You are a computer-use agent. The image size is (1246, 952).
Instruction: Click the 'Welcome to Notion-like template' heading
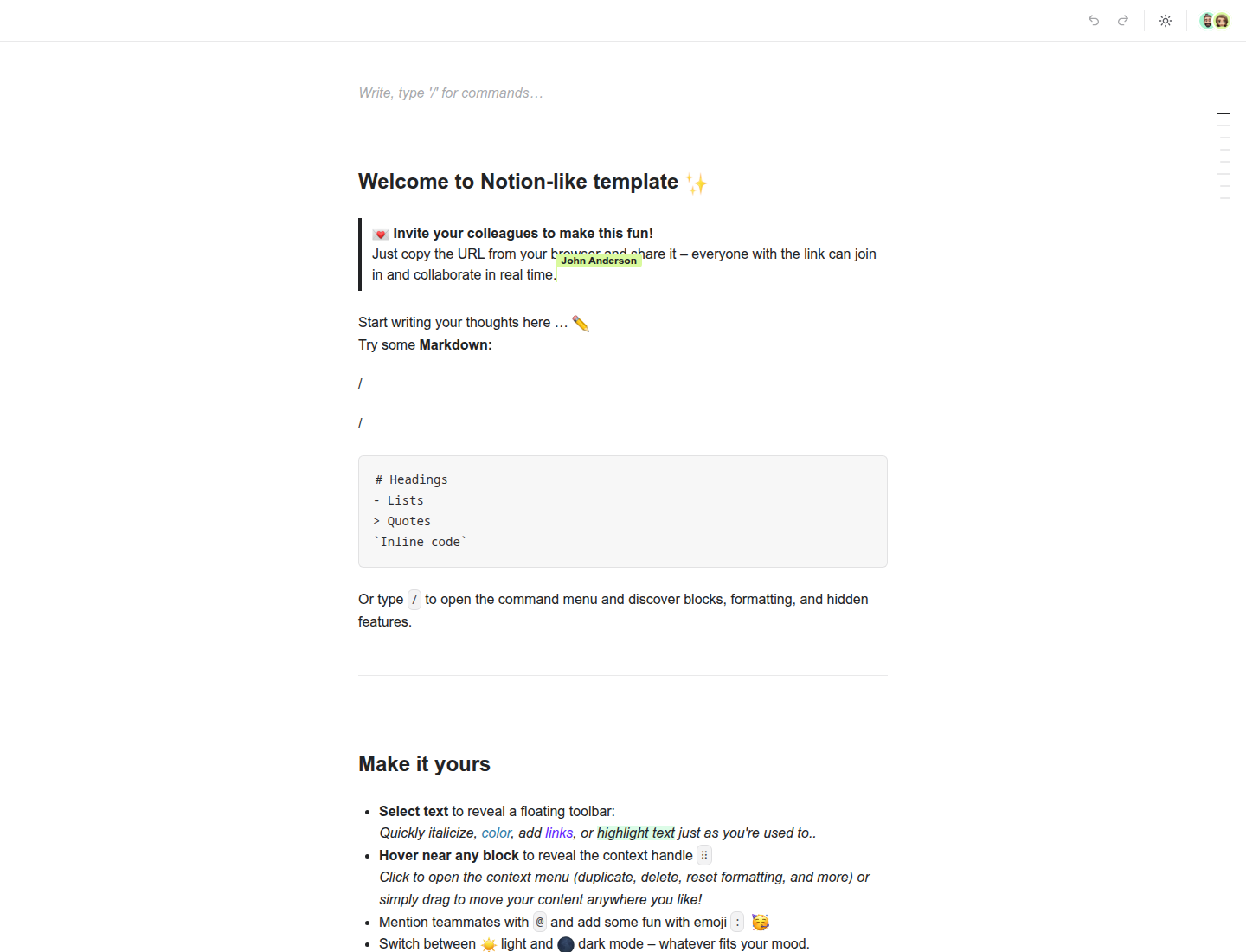tap(518, 182)
